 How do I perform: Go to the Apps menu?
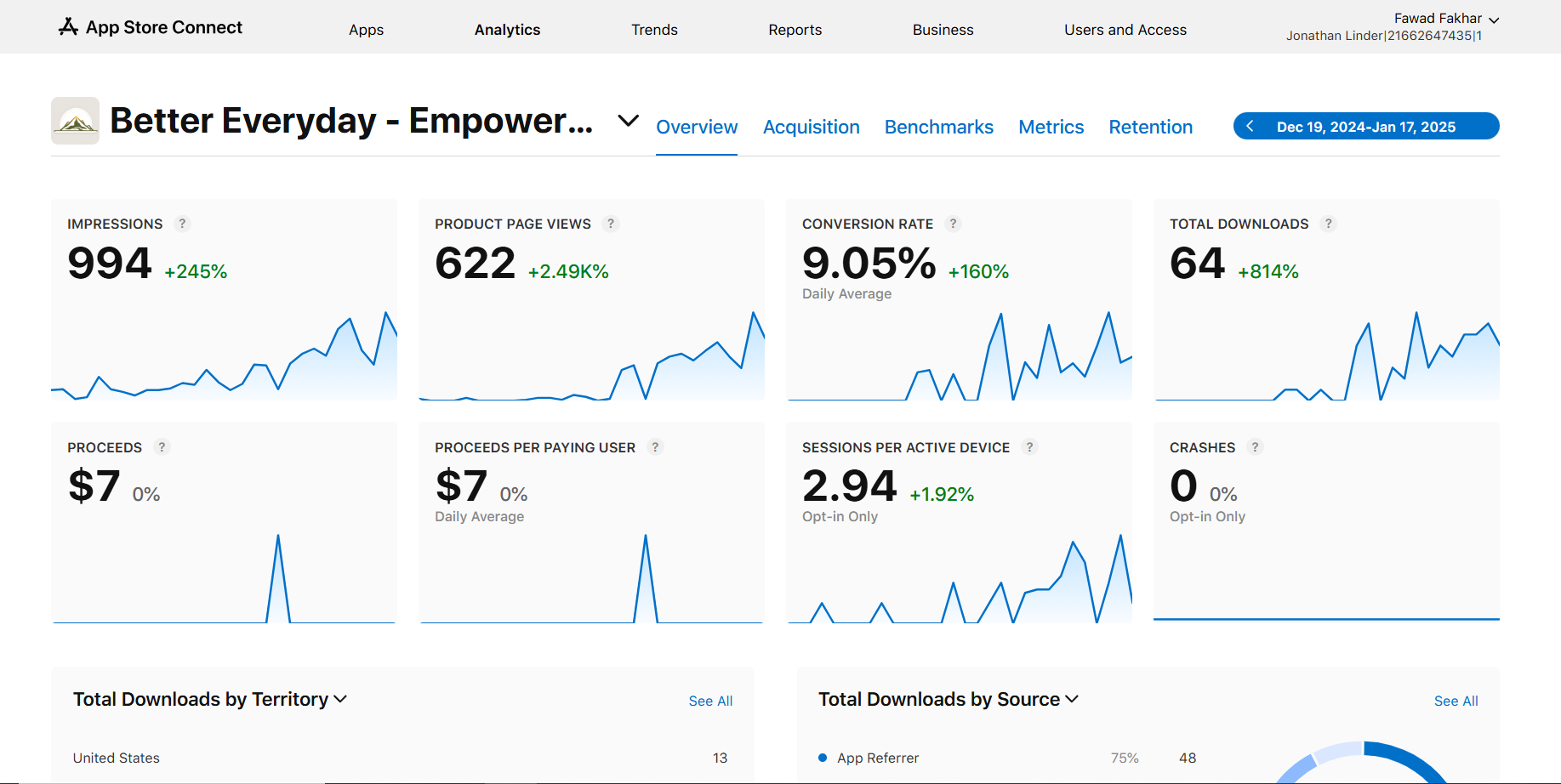point(366,30)
